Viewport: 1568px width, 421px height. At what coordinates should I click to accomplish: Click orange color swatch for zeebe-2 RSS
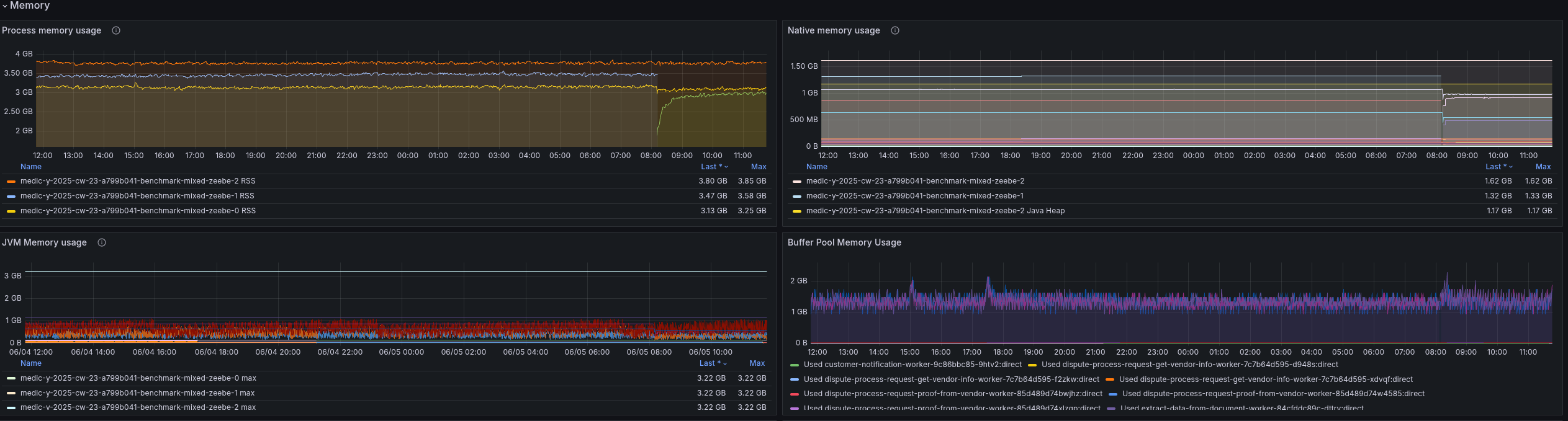pos(11,182)
